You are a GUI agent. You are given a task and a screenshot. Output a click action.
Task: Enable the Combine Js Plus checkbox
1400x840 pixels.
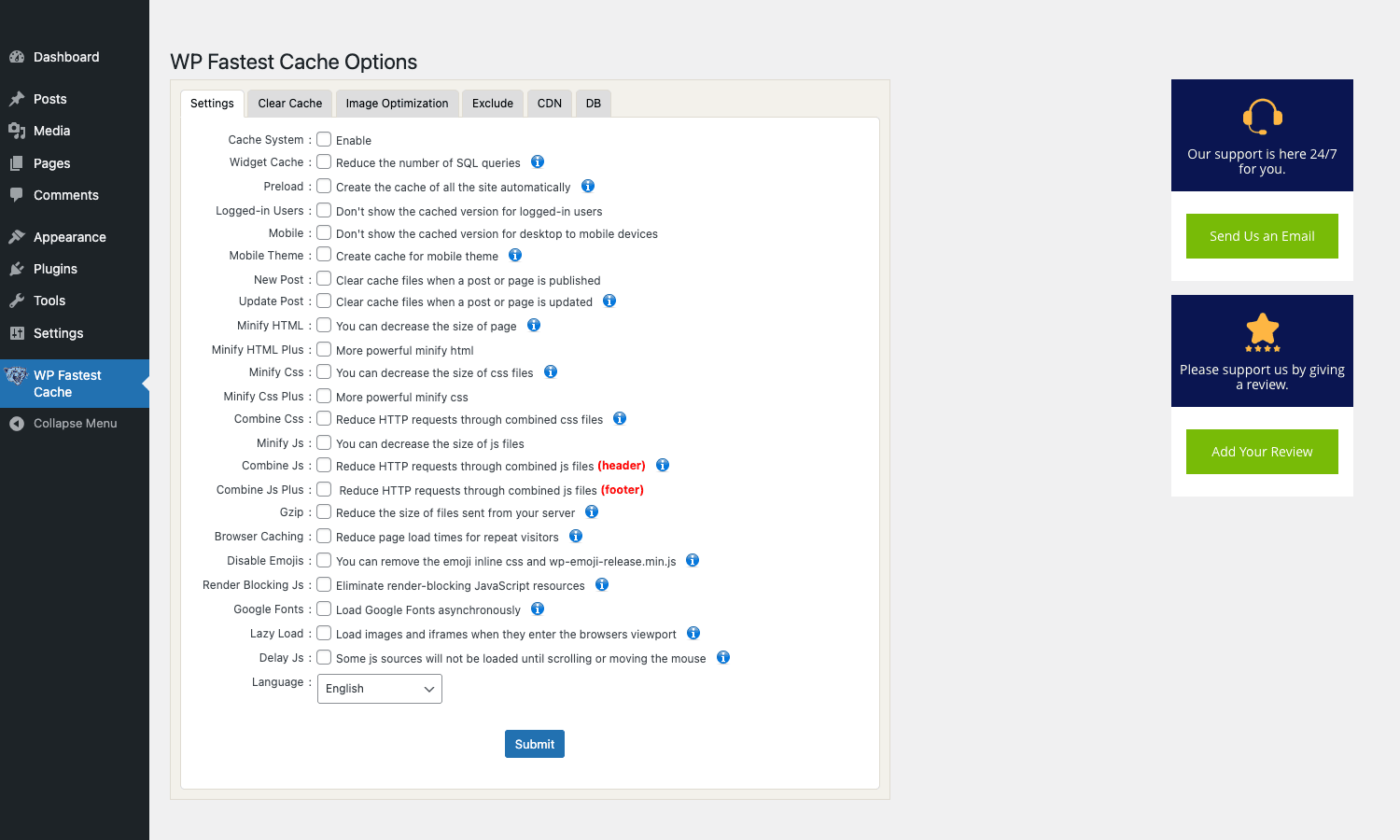[324, 489]
